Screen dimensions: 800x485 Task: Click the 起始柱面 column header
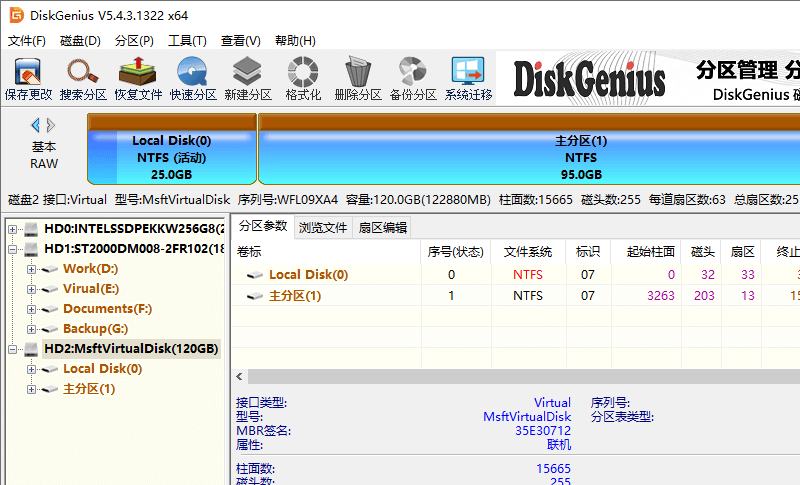tap(646, 251)
